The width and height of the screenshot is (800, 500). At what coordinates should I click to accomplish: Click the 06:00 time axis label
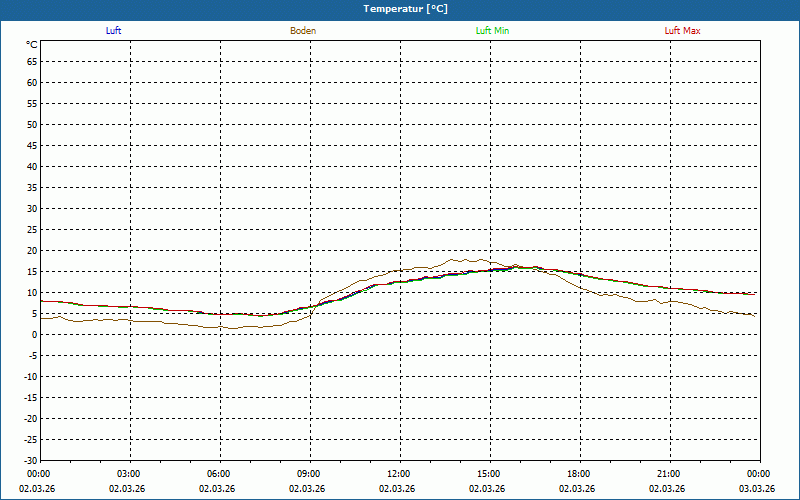click(219, 474)
